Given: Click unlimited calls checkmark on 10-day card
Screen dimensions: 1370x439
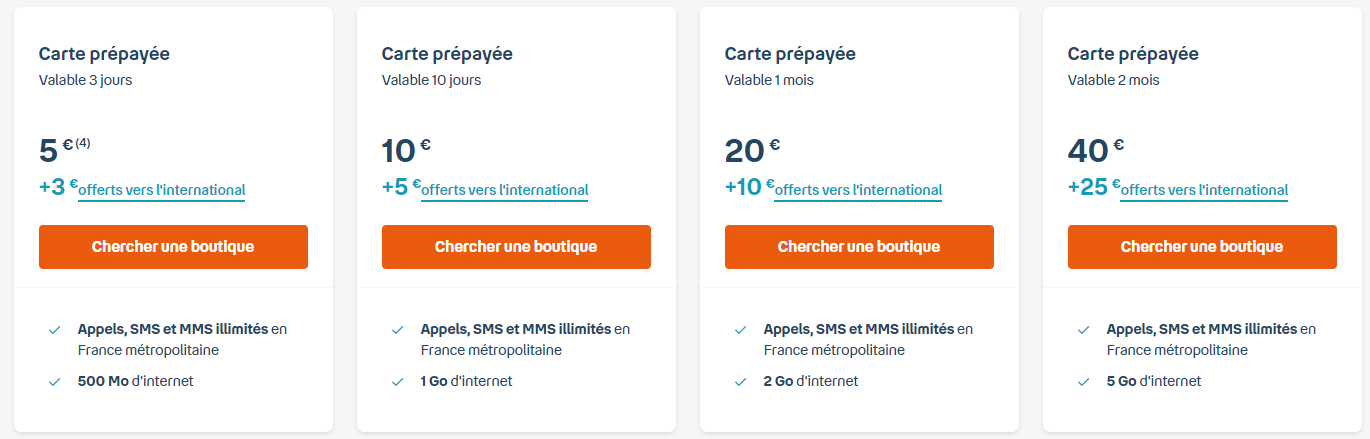Looking at the screenshot, I should [x=397, y=329].
